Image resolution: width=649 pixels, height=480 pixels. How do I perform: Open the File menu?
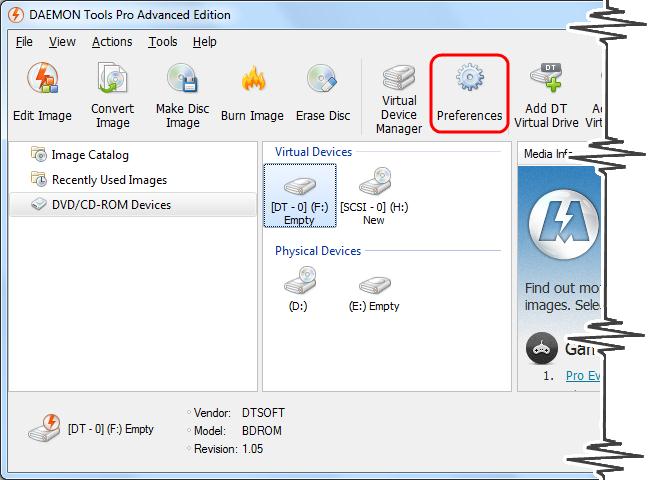[24, 42]
